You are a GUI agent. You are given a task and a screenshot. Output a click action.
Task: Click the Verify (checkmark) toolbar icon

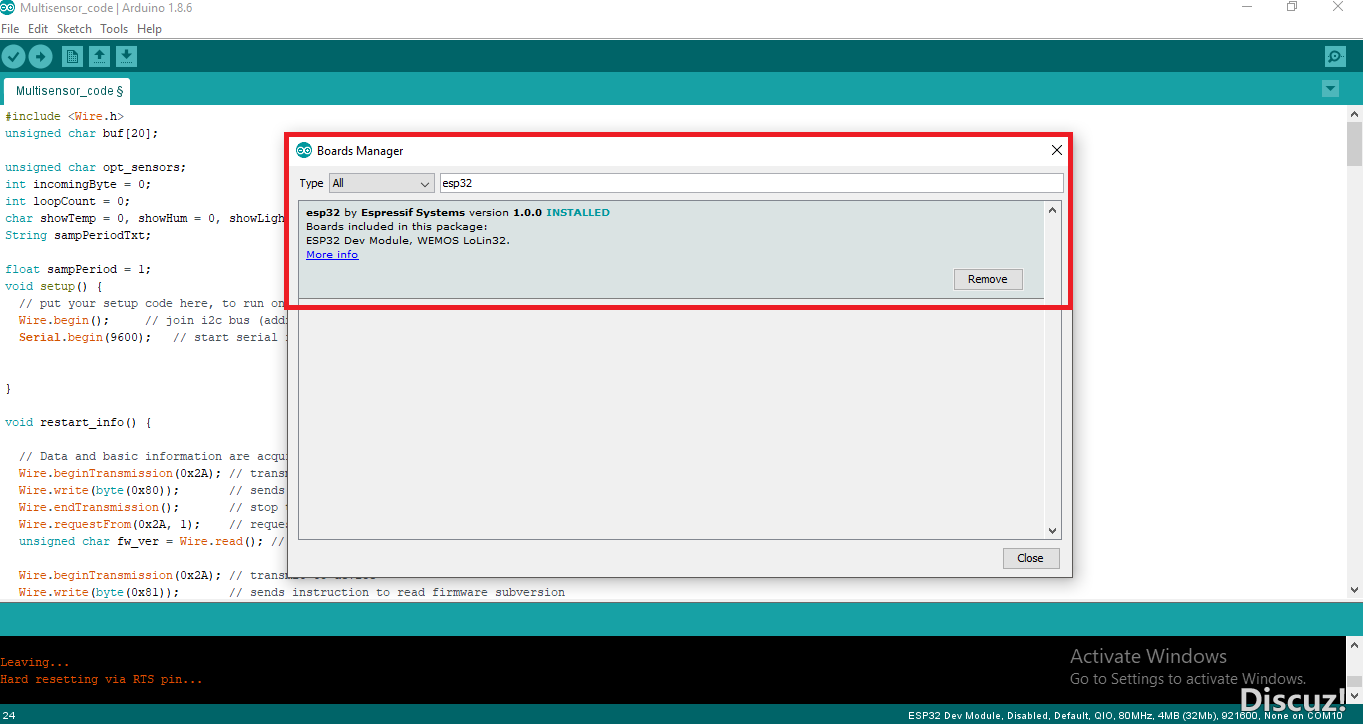[13, 57]
